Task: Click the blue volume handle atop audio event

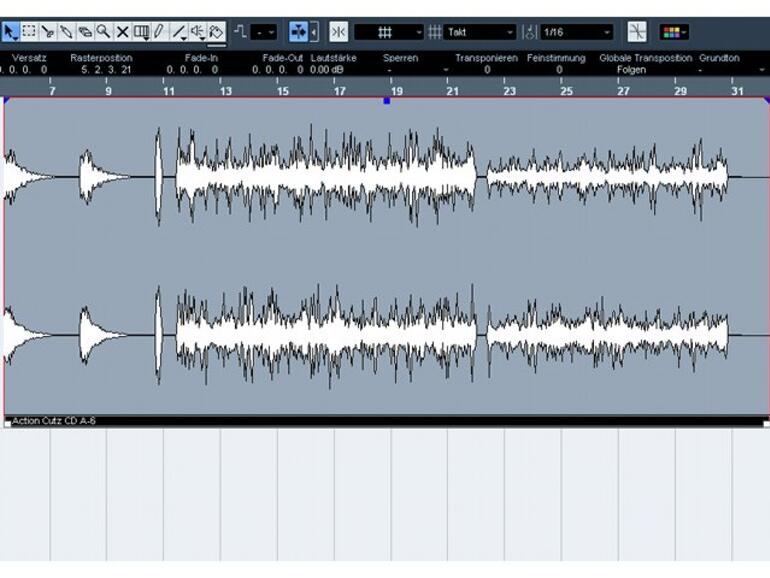Action: click(386, 101)
